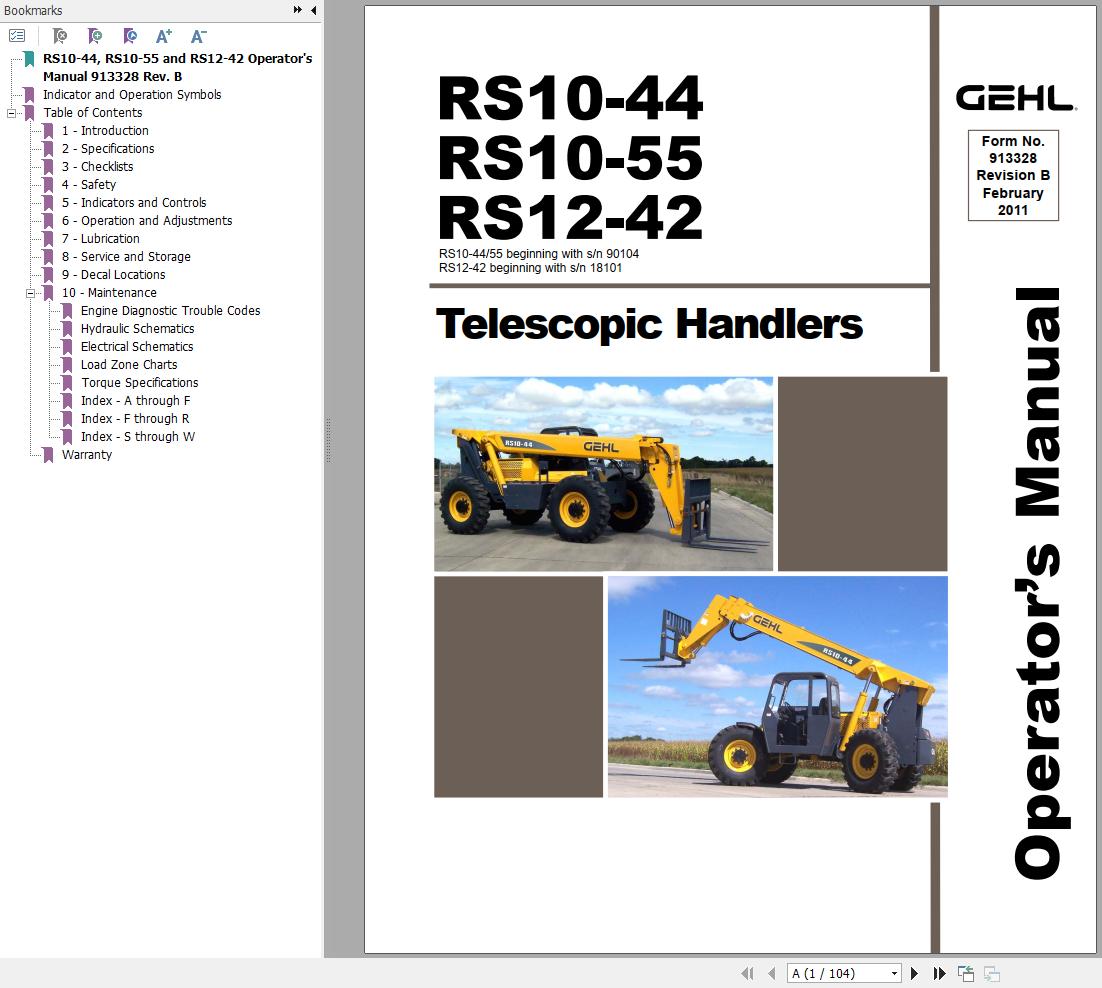Open the Engine Diagnostic Trouble Codes bookmark
1102x988 pixels.
coord(171,311)
